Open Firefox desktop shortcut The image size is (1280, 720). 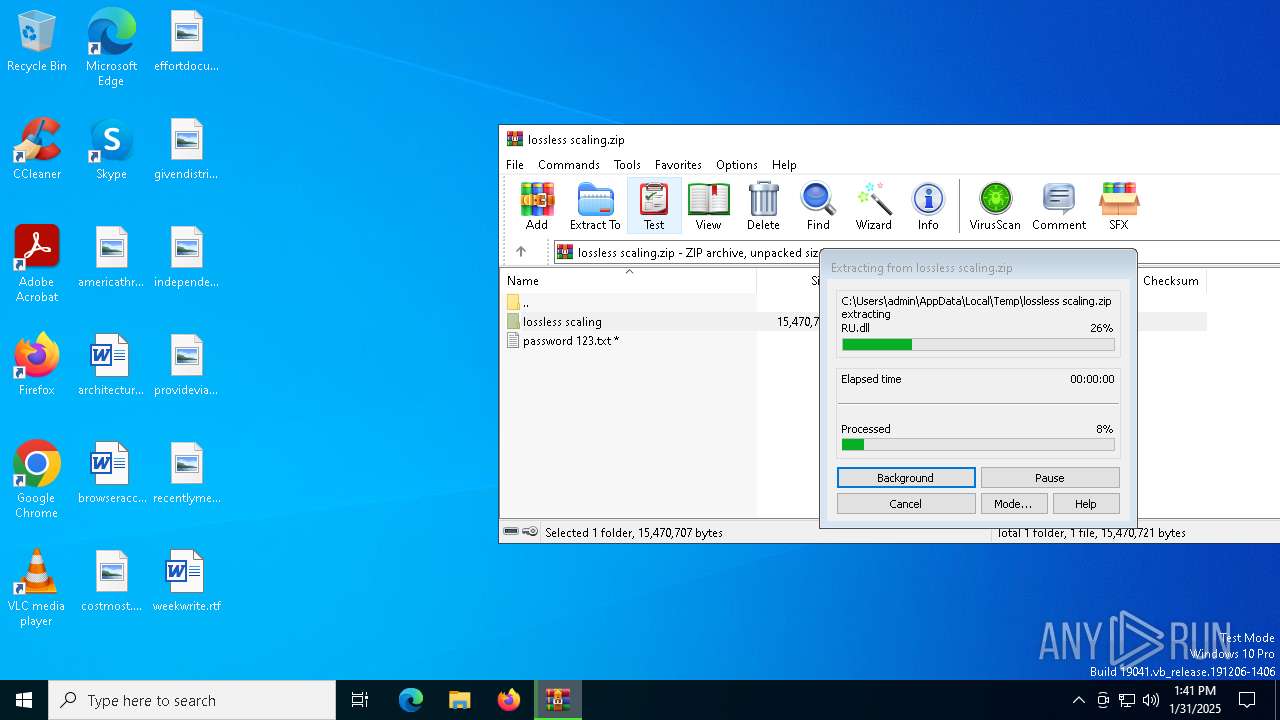tap(37, 365)
